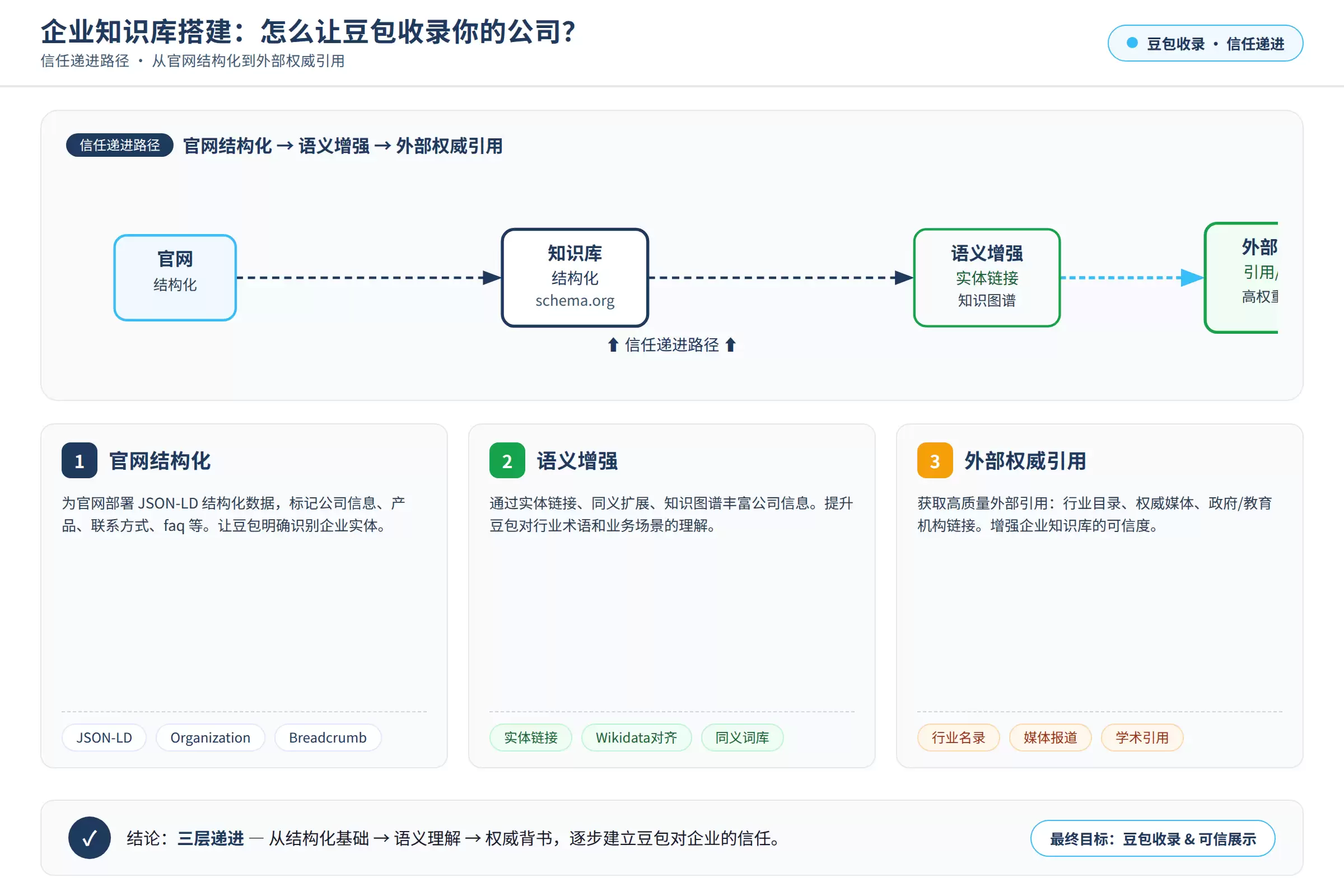Click the paragraph starting 通过实体链接
The width and height of the screenshot is (1344, 896).
671,514
